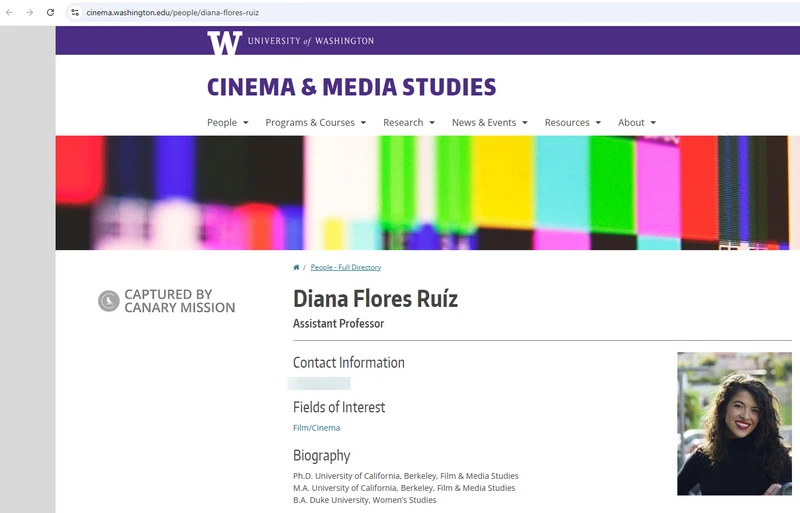Open the People menu
The image size is (800, 513).
222,123
